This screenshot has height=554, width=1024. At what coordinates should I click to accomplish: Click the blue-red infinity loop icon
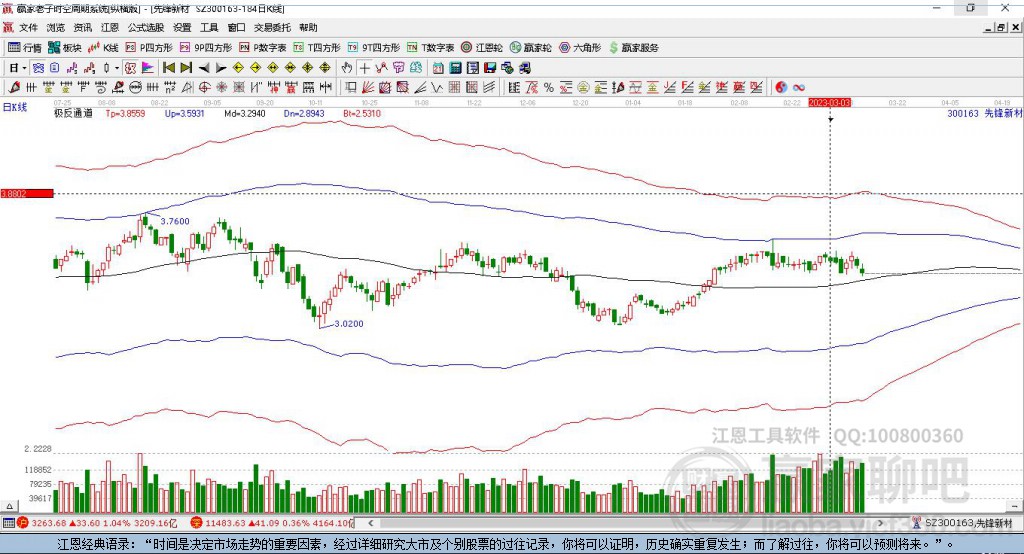click(x=799, y=87)
